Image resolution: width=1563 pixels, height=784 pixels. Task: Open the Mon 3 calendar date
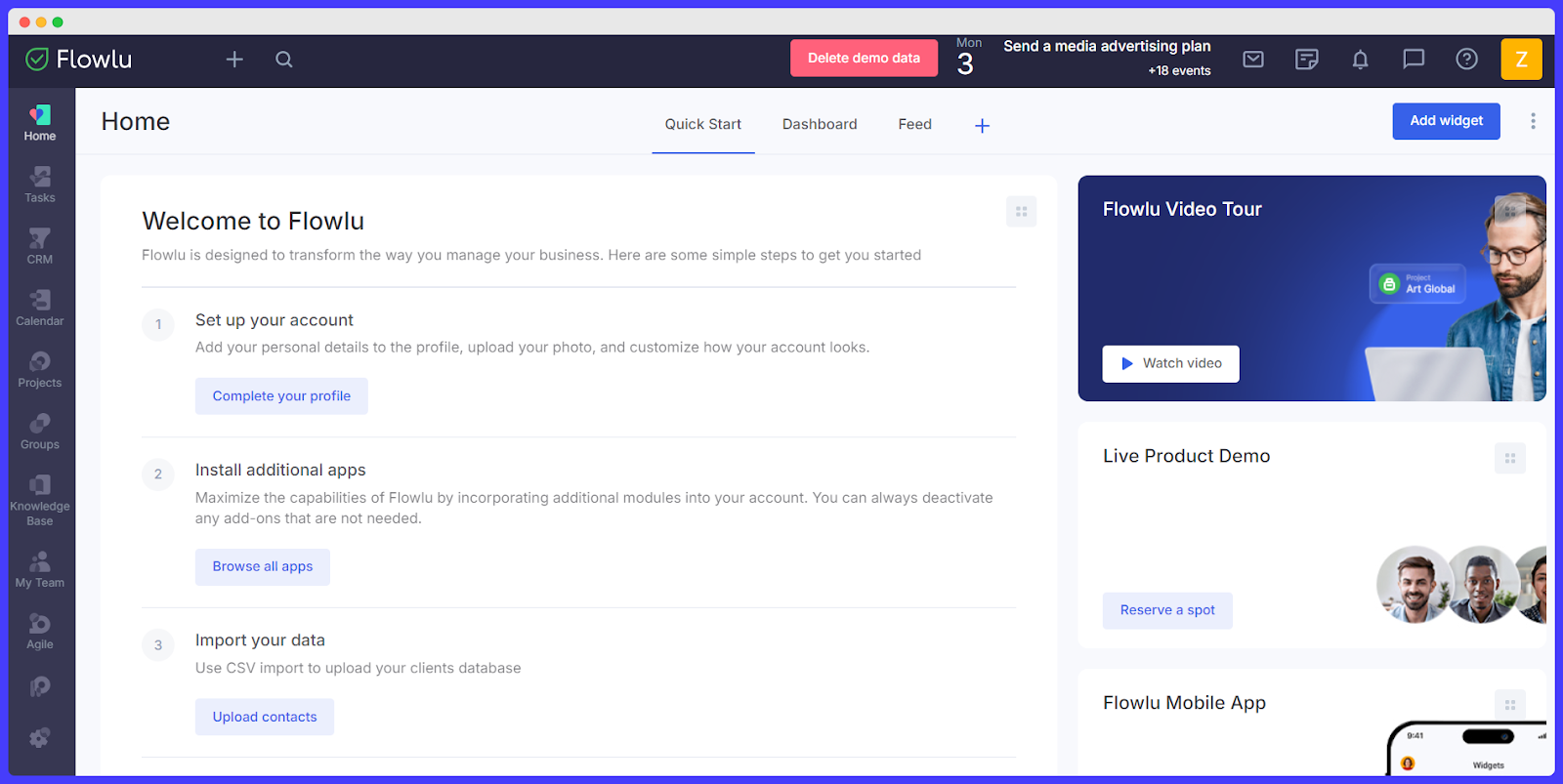[x=967, y=58]
